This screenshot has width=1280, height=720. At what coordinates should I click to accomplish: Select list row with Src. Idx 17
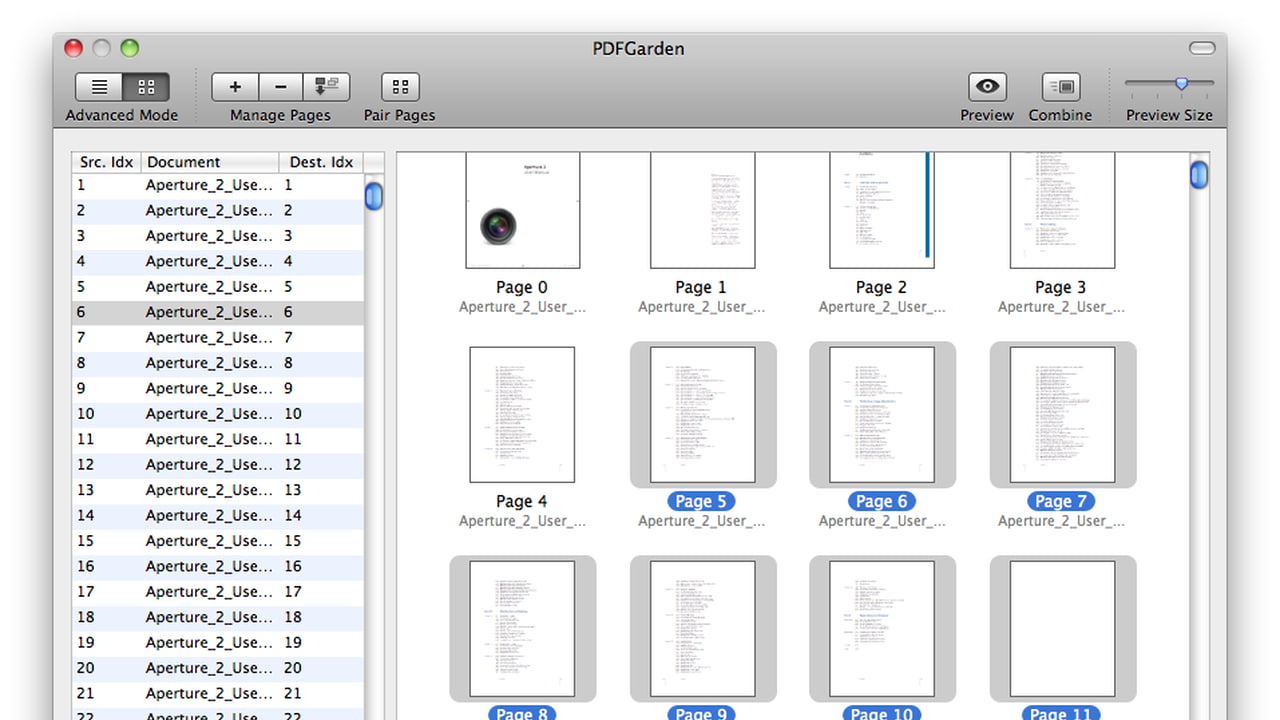click(218, 592)
